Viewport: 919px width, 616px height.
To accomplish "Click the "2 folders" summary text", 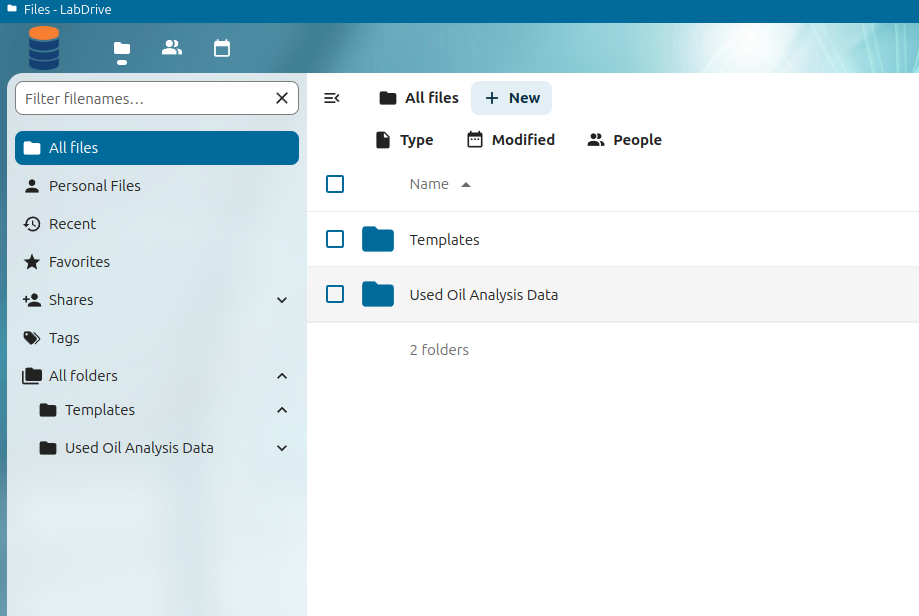I will (x=439, y=350).
